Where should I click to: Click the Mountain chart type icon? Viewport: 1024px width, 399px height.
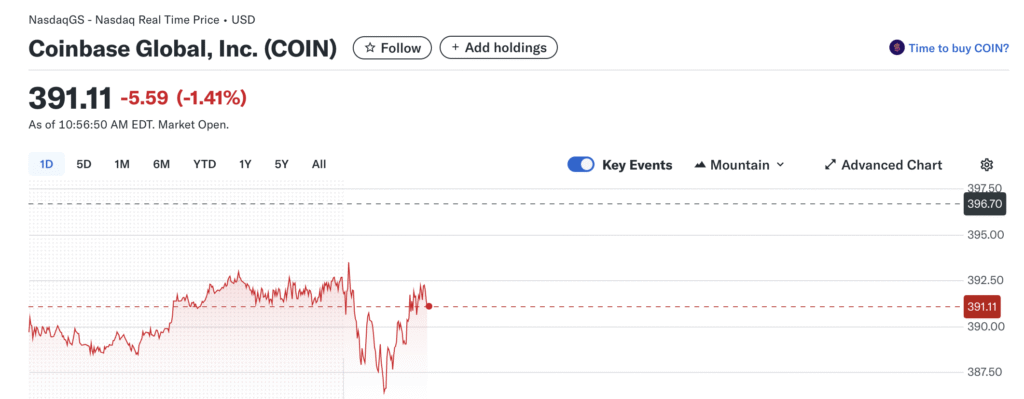point(699,165)
